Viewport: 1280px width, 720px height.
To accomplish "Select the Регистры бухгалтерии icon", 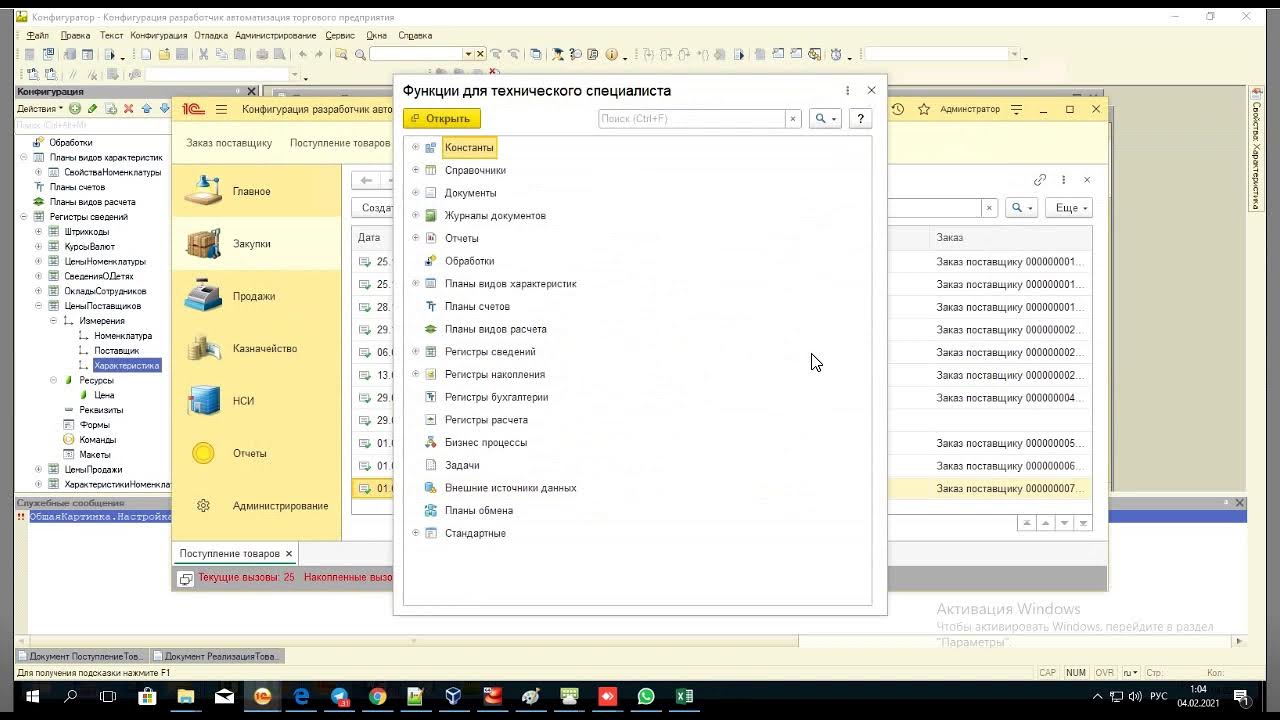I will point(431,397).
